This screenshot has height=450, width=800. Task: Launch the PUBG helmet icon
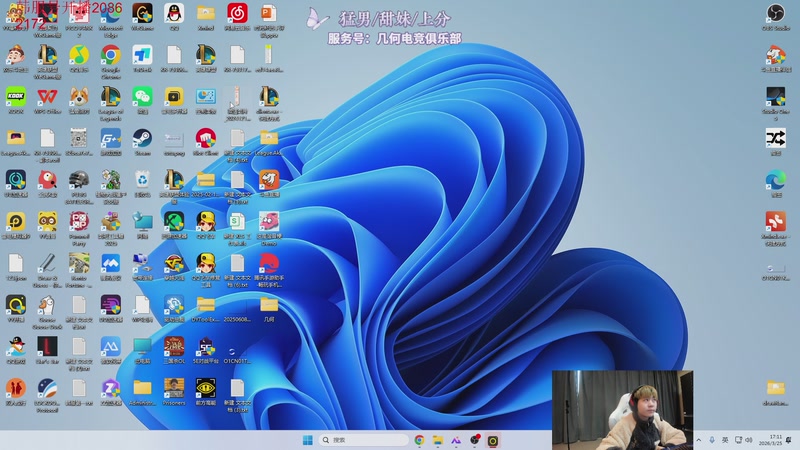point(79,180)
